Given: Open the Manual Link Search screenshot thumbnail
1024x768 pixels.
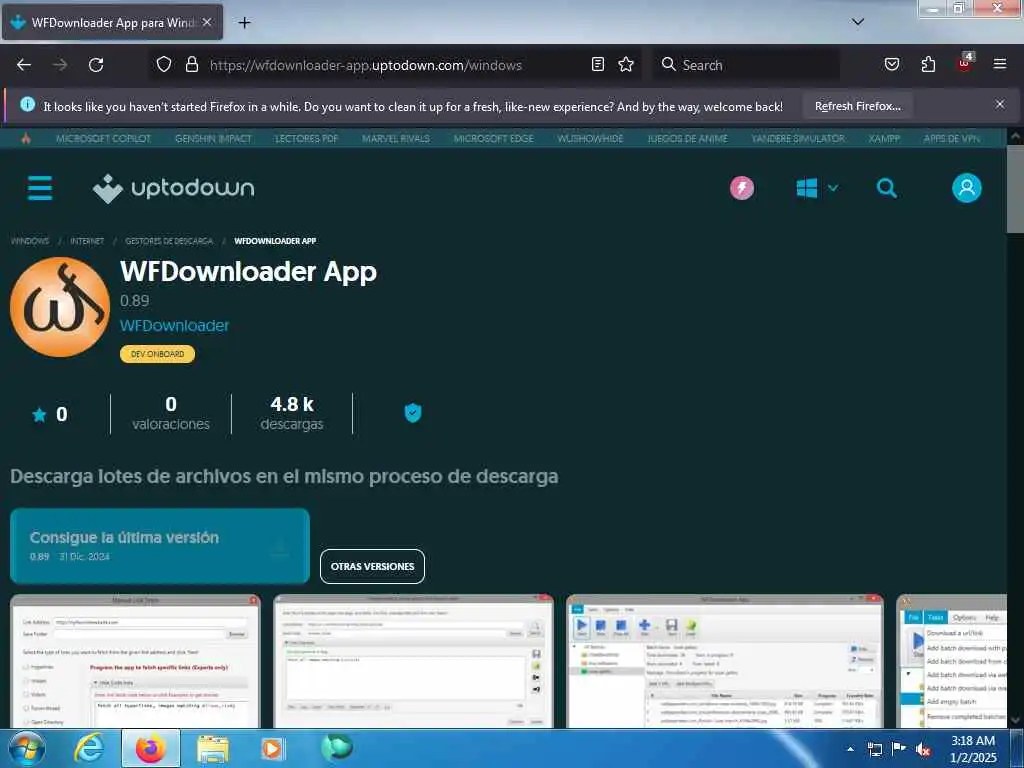Looking at the screenshot, I should pyautogui.click(x=135, y=661).
